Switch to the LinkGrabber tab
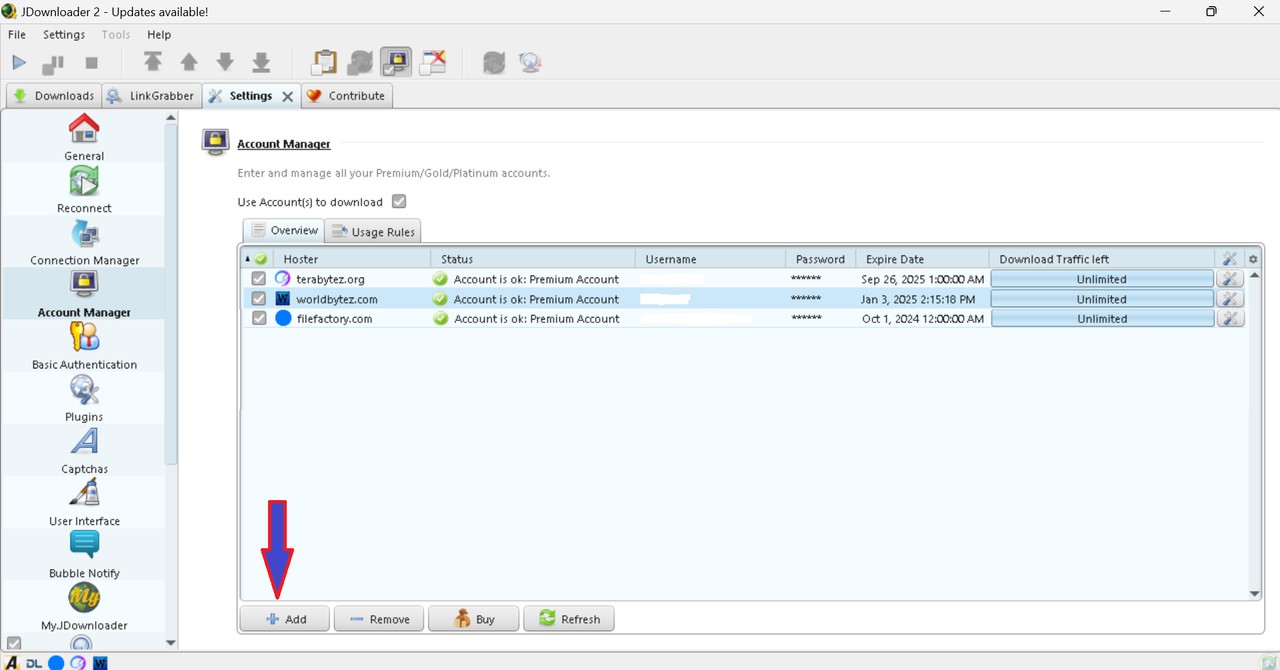 [x=150, y=96]
